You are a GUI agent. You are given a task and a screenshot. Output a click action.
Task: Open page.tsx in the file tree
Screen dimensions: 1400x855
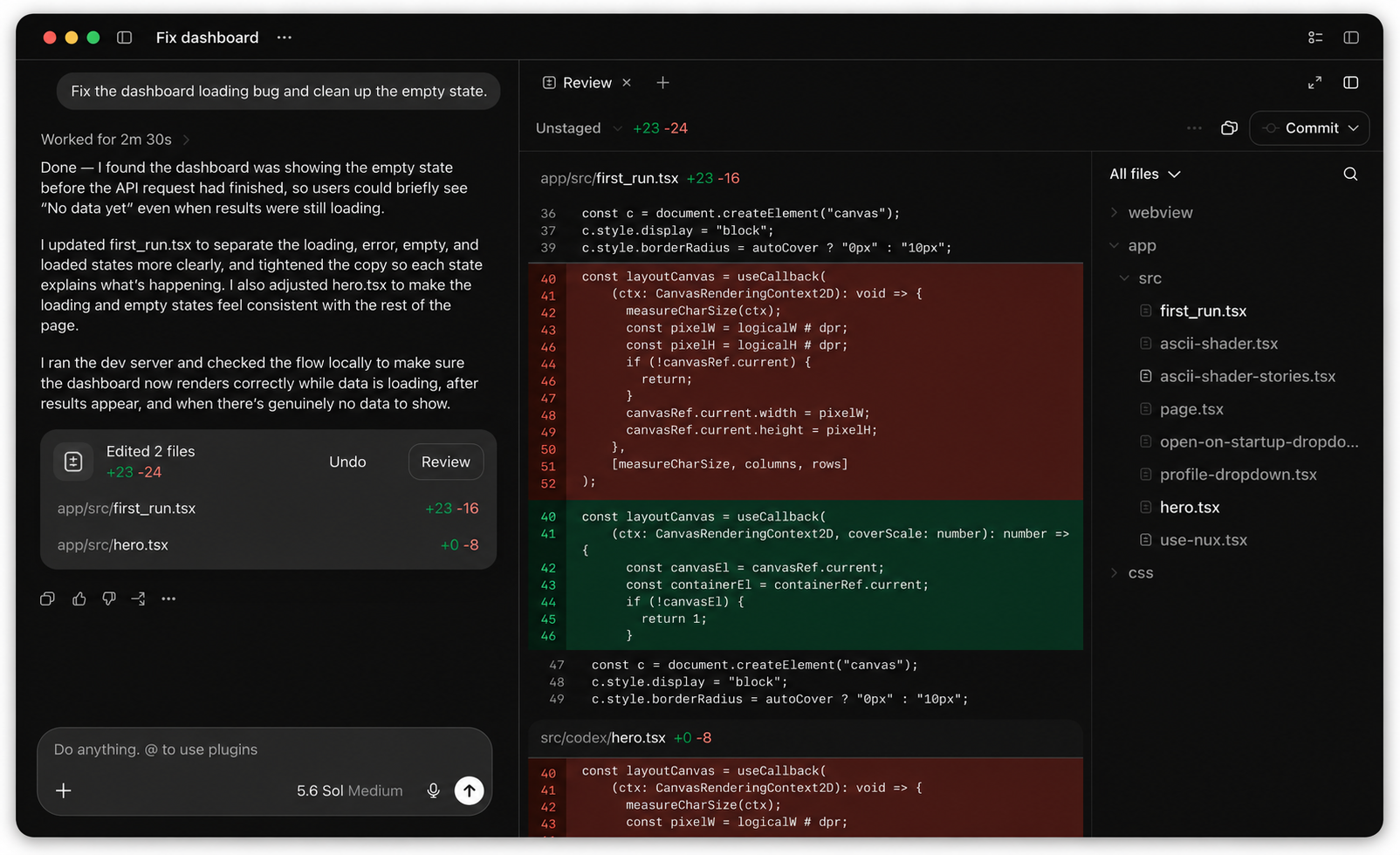[1191, 409]
